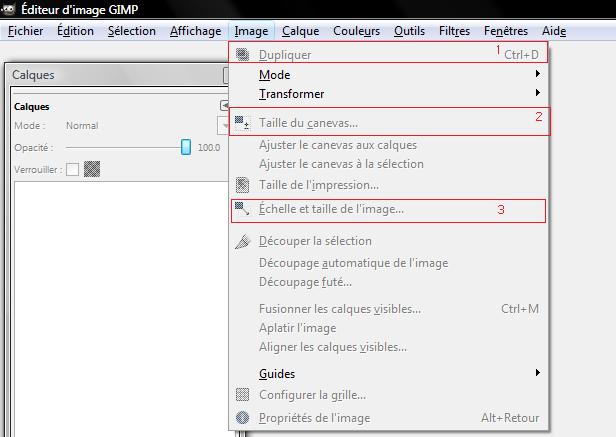Click the Propriétés de l'image info icon

click(242, 417)
